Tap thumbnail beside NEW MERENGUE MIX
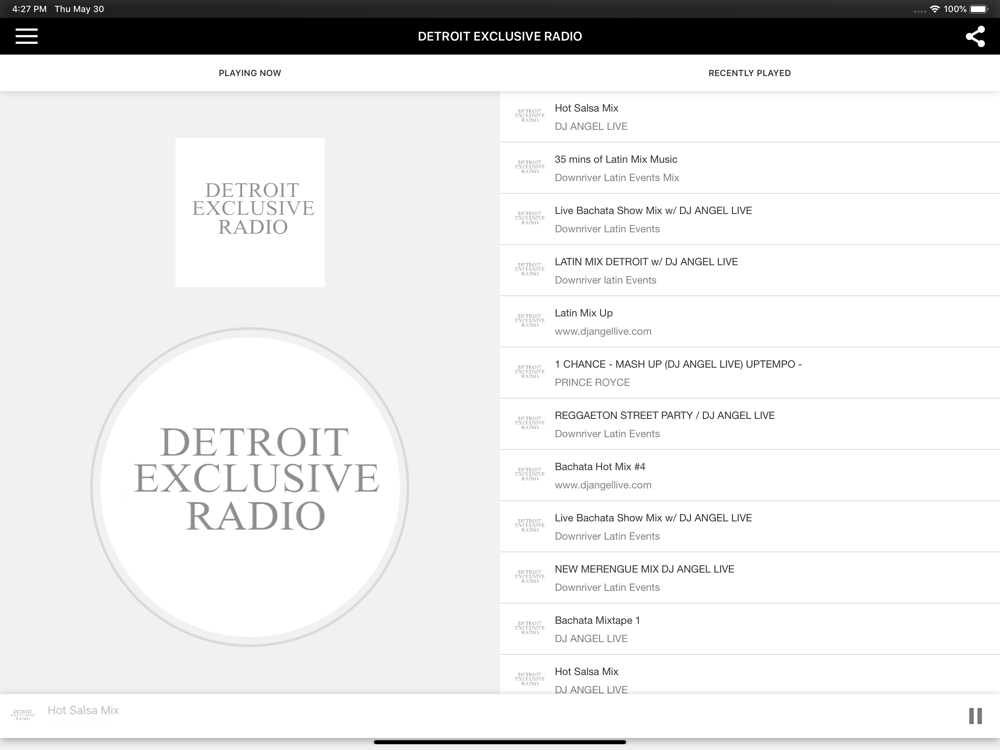1000x750 pixels. click(529, 577)
